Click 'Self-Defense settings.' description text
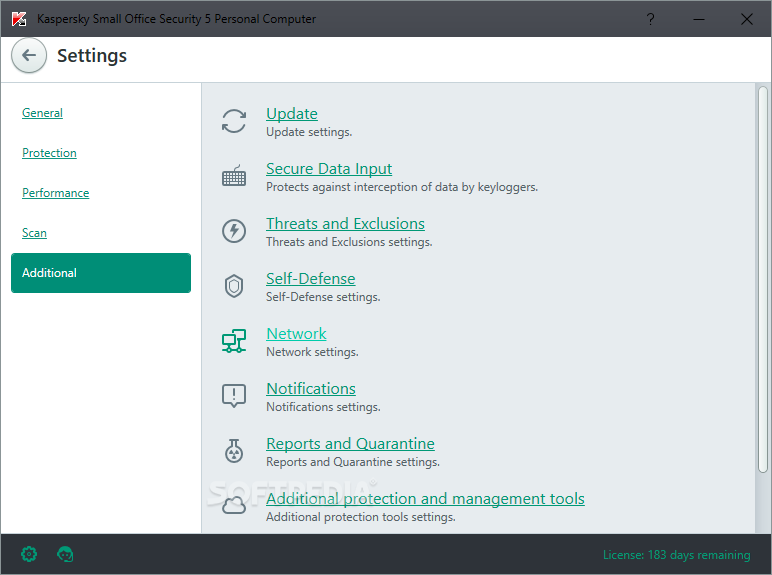Image resolution: width=772 pixels, height=575 pixels. 323,297
